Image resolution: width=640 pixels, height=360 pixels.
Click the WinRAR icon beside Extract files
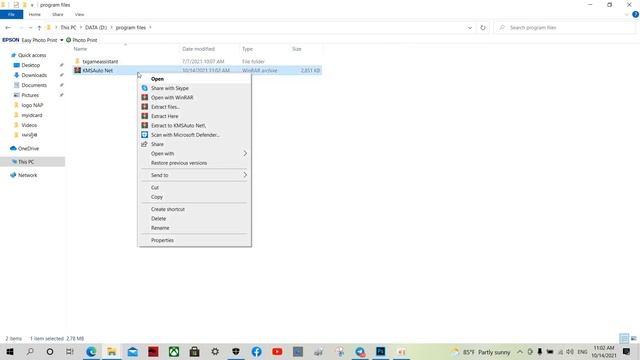tap(144, 107)
